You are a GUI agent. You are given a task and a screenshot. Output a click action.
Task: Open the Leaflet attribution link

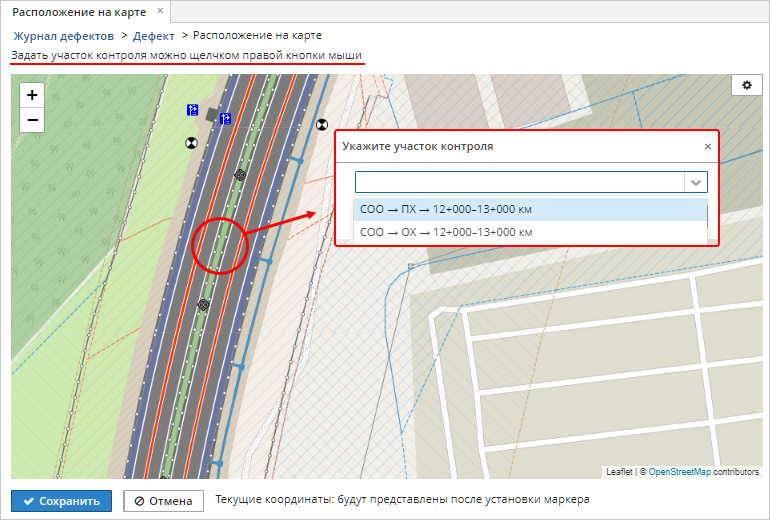[619, 472]
